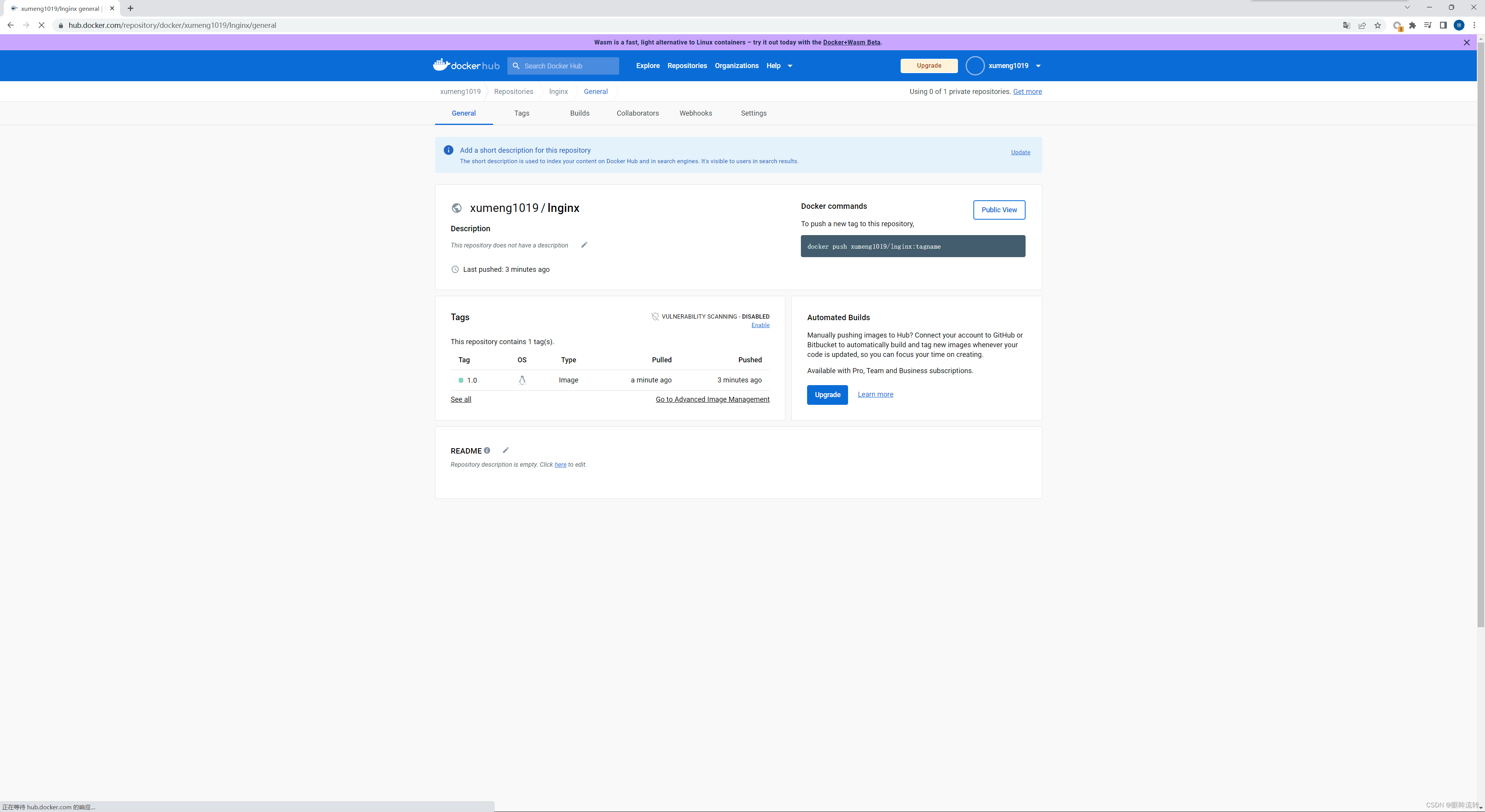Viewport: 1485px width, 812px height.
Task: Open the extensions puzzle icon
Action: tap(1412, 26)
